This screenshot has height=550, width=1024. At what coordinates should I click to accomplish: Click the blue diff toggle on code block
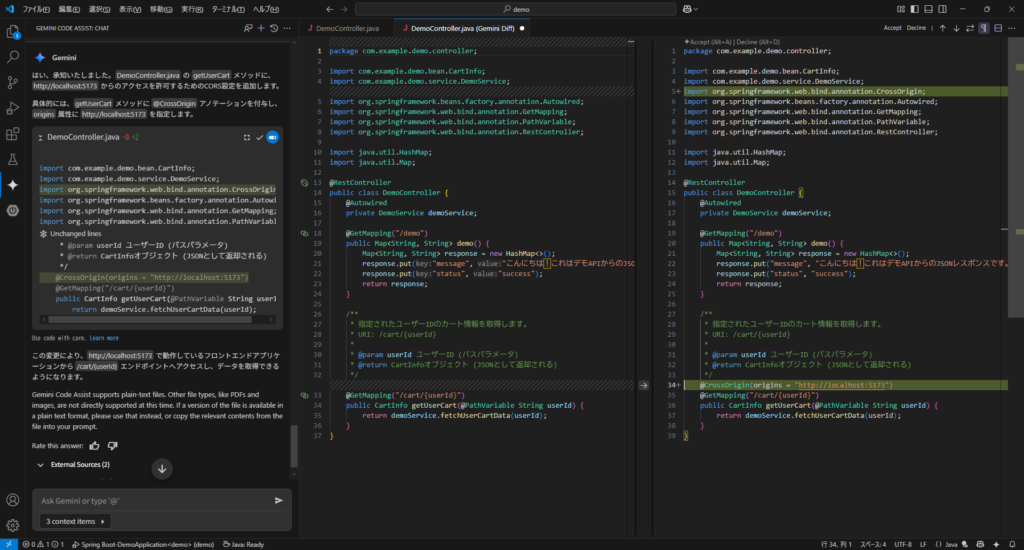click(x=272, y=138)
